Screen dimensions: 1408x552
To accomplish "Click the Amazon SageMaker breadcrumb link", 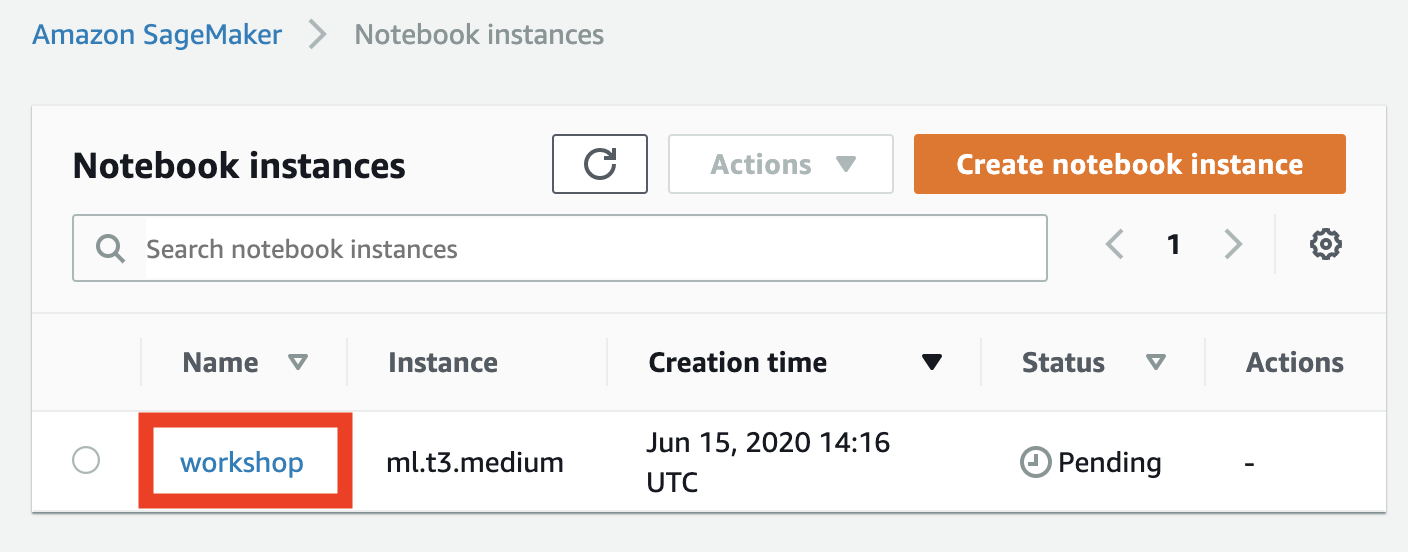I will [157, 35].
